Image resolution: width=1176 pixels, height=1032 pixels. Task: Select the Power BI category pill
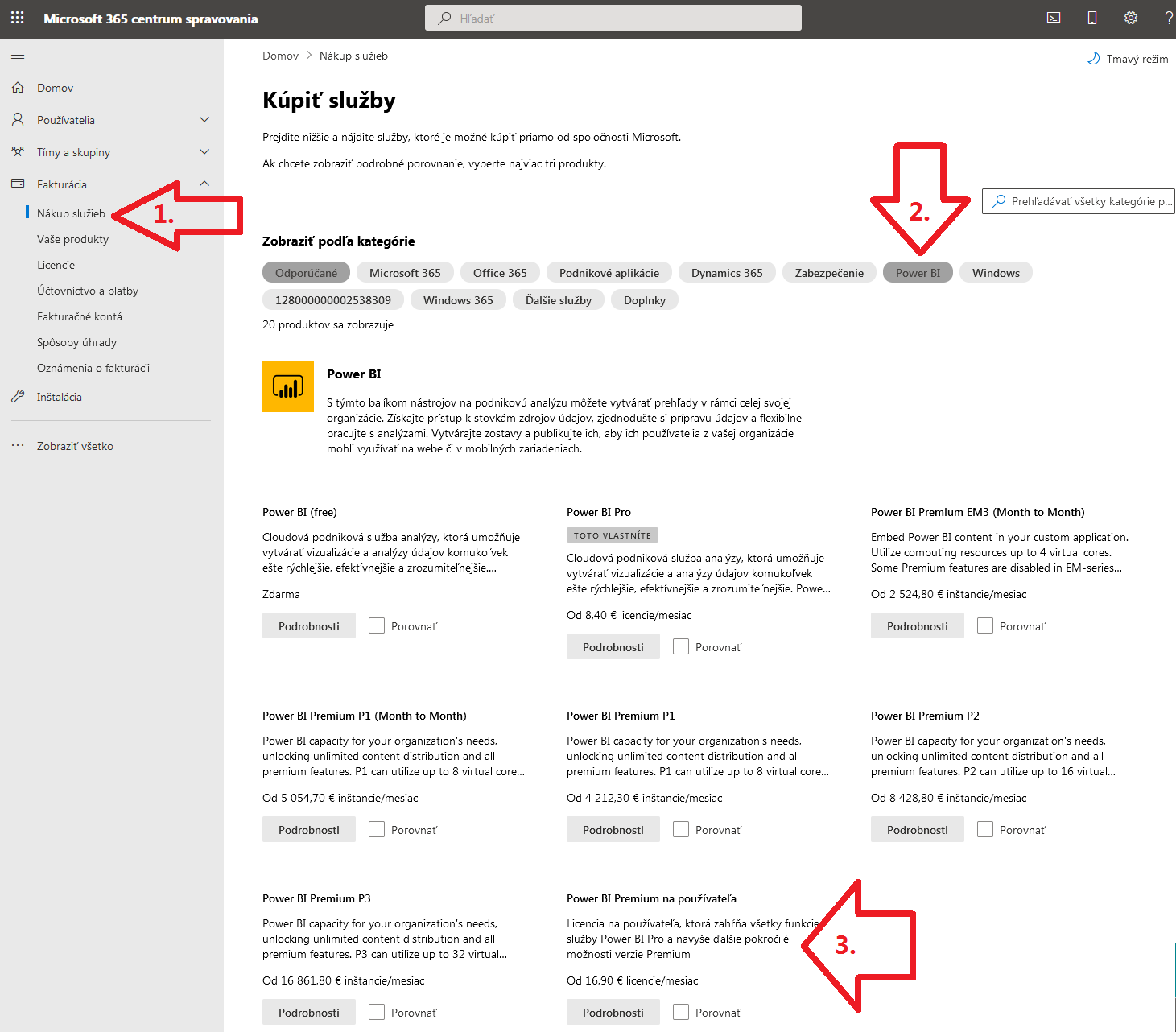pyautogui.click(x=918, y=273)
